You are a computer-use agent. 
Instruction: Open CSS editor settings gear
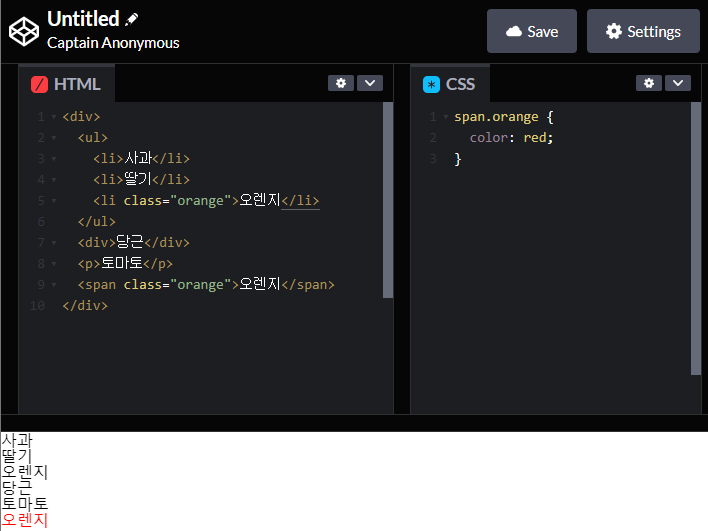pos(649,83)
